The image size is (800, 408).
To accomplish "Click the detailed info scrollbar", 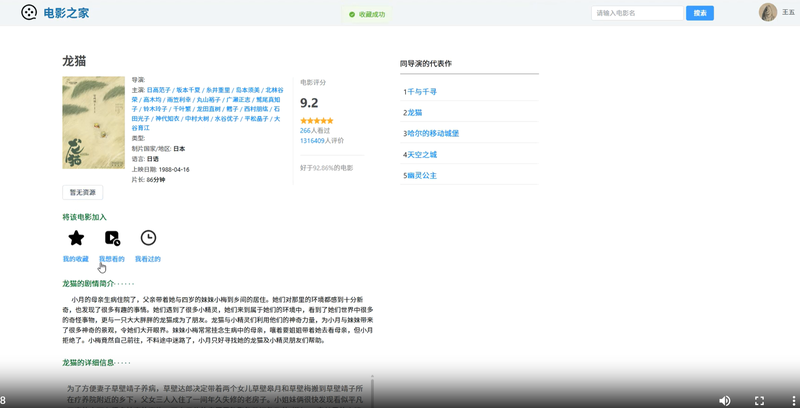I will click(x=372, y=391).
